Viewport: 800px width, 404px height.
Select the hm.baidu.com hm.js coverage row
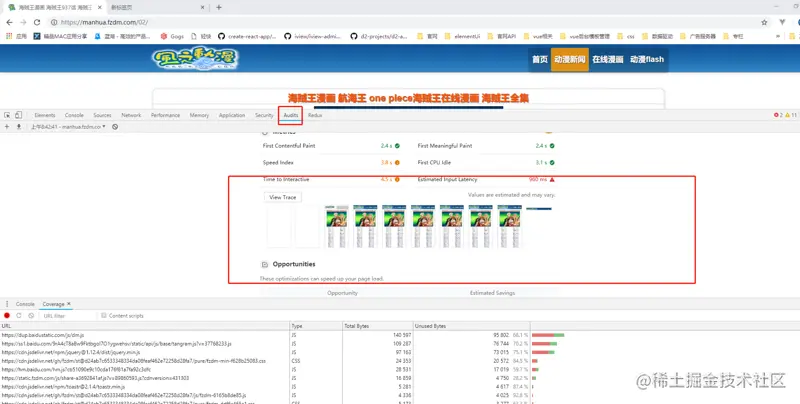[x=400, y=369]
